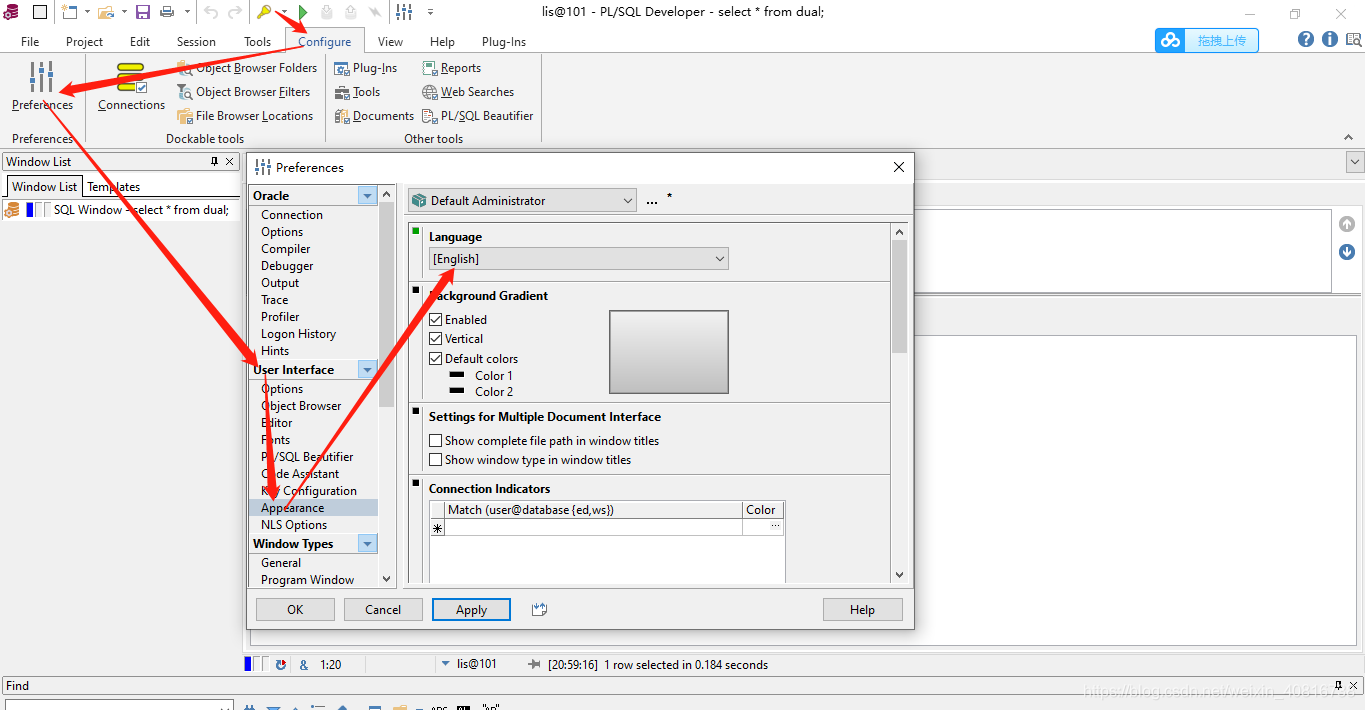
Task: Uncheck the Enabled gradient checkbox
Action: [x=436, y=319]
